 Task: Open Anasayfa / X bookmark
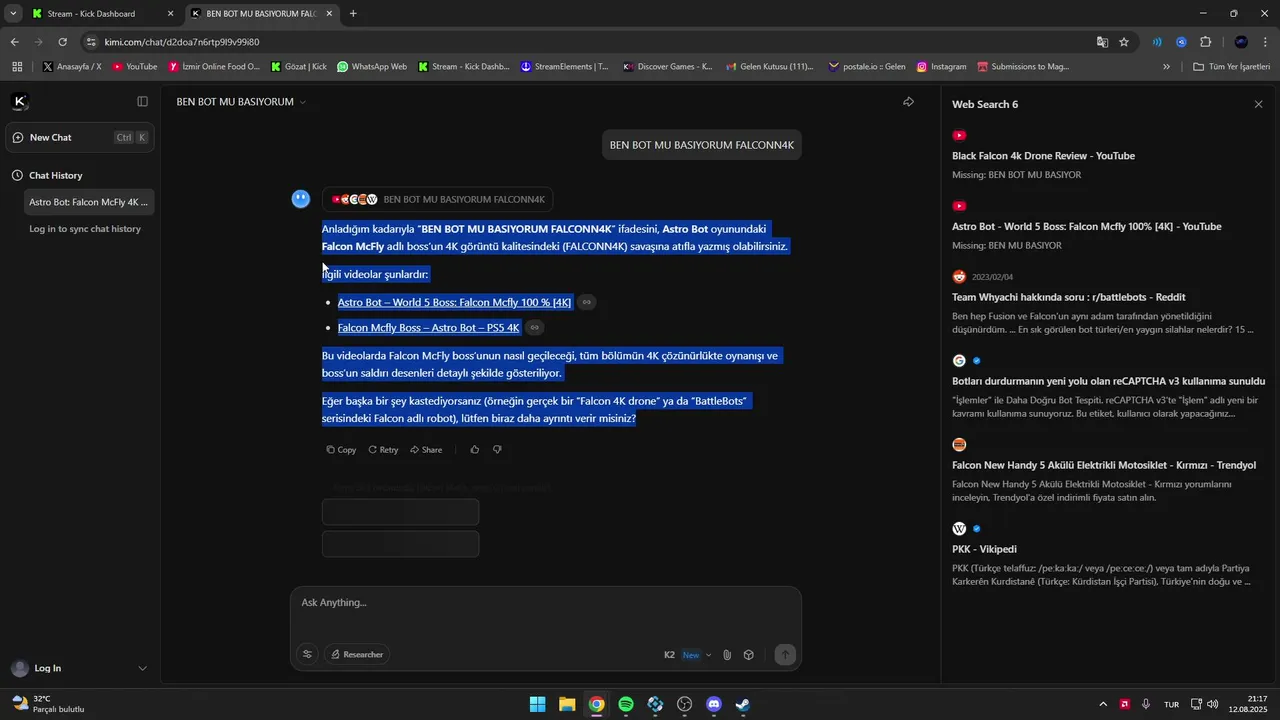click(x=71, y=67)
